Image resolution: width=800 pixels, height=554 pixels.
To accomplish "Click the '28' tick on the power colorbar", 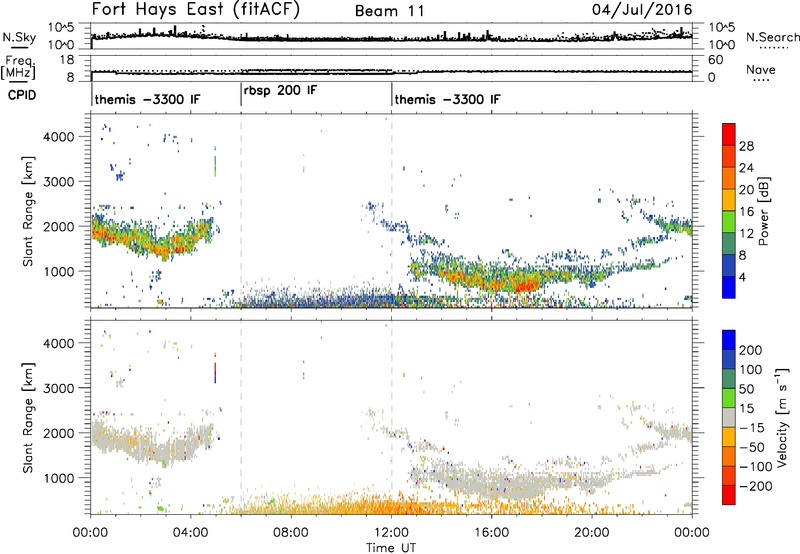I will point(746,146).
